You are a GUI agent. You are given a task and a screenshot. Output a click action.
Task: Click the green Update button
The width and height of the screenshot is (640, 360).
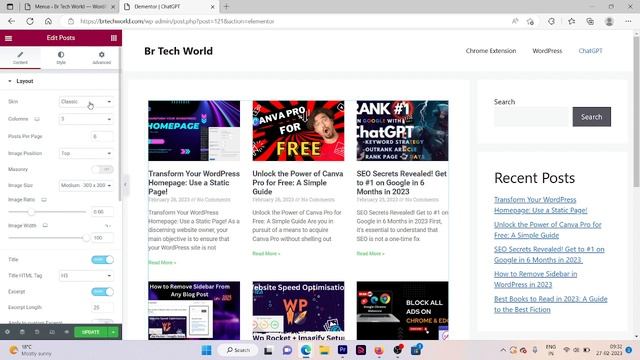[x=91, y=332]
